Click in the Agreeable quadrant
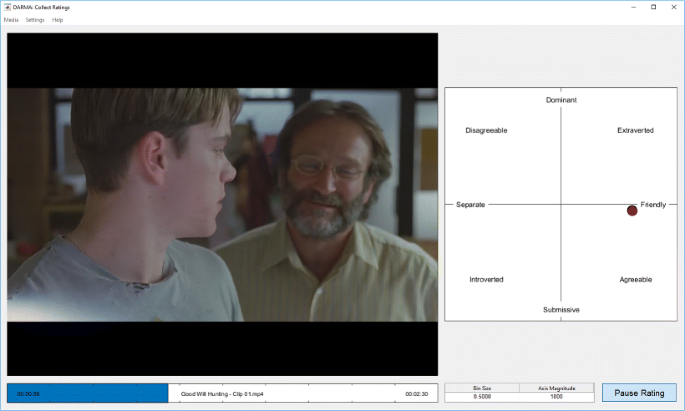 [635, 279]
